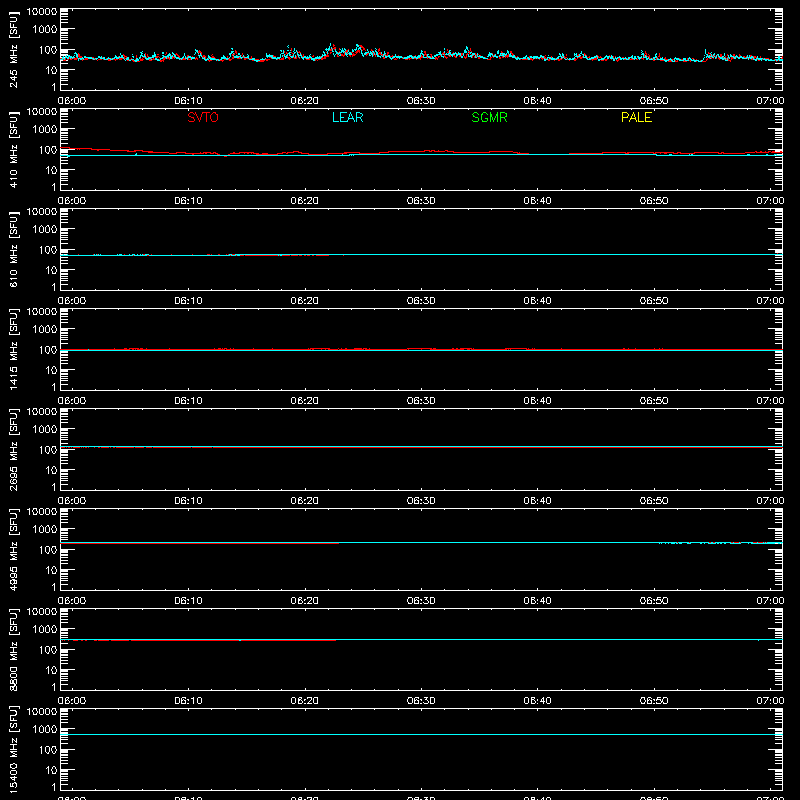Click 06:00 time label below 2695 MHz plot
This screenshot has width=800, height=800.
72,501
